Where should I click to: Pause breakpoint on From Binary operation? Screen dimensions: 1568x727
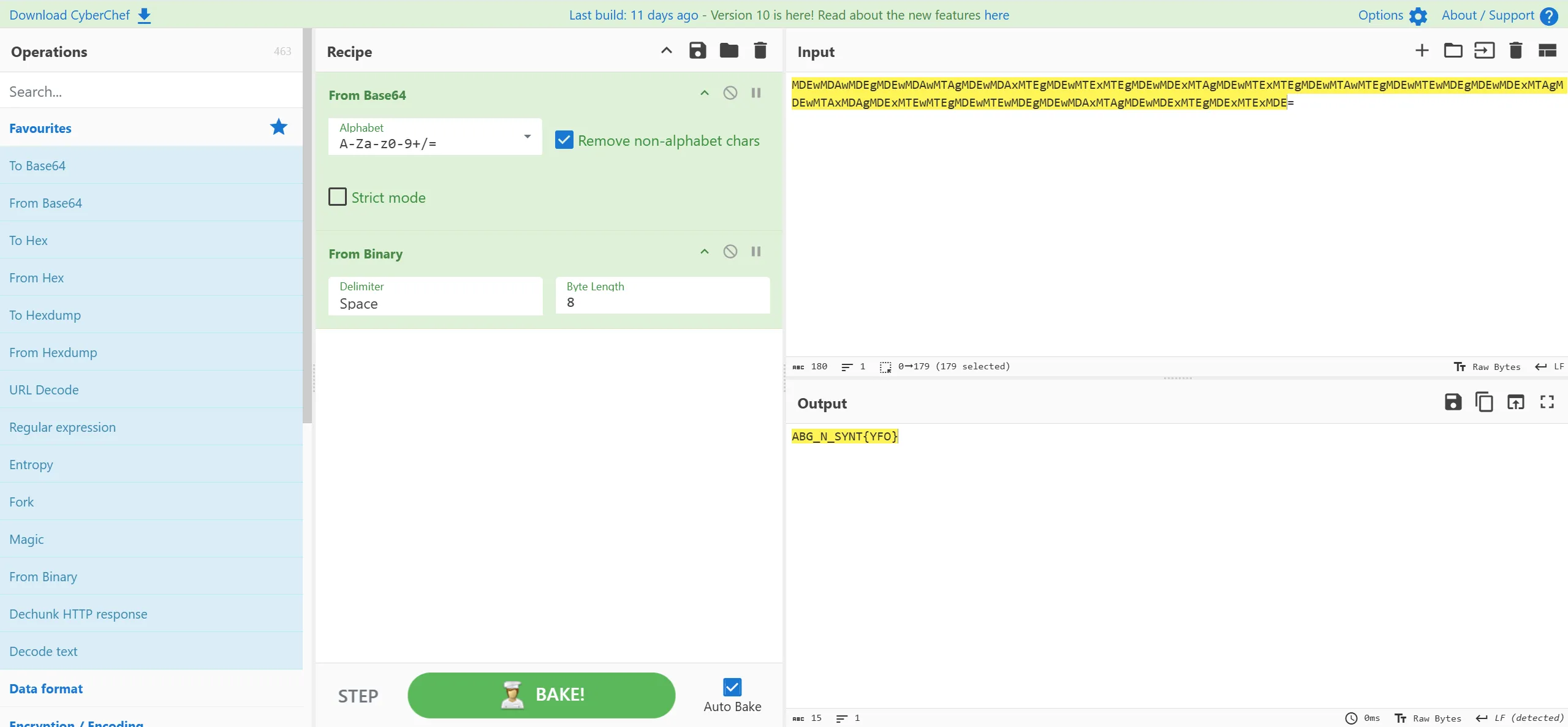(x=756, y=252)
